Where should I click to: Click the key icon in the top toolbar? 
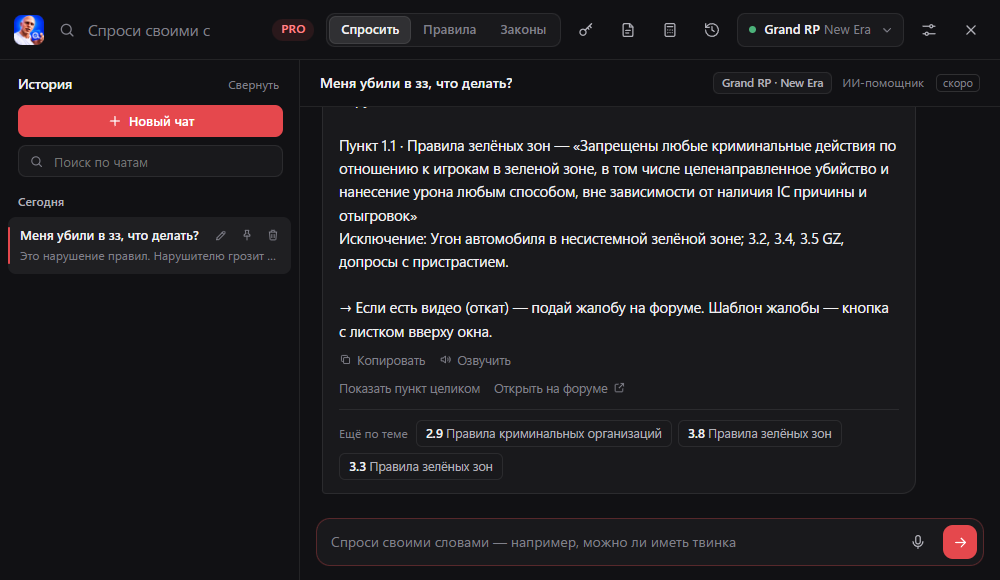[585, 30]
